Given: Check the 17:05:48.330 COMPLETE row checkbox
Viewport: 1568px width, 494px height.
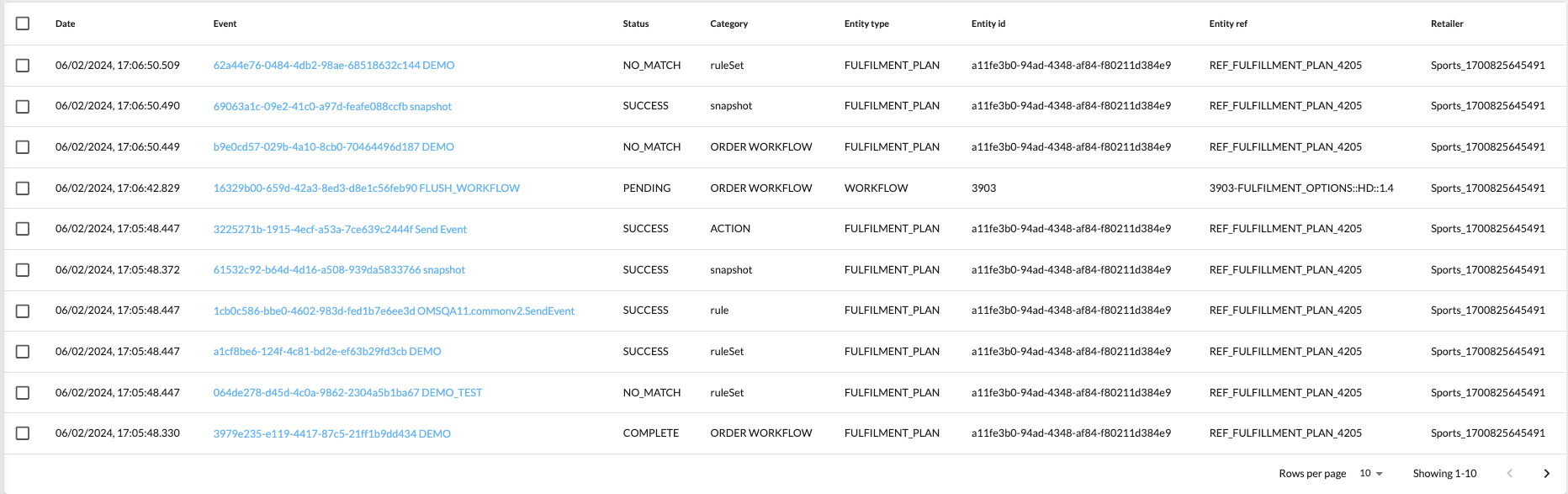Looking at the screenshot, I should click(23, 433).
